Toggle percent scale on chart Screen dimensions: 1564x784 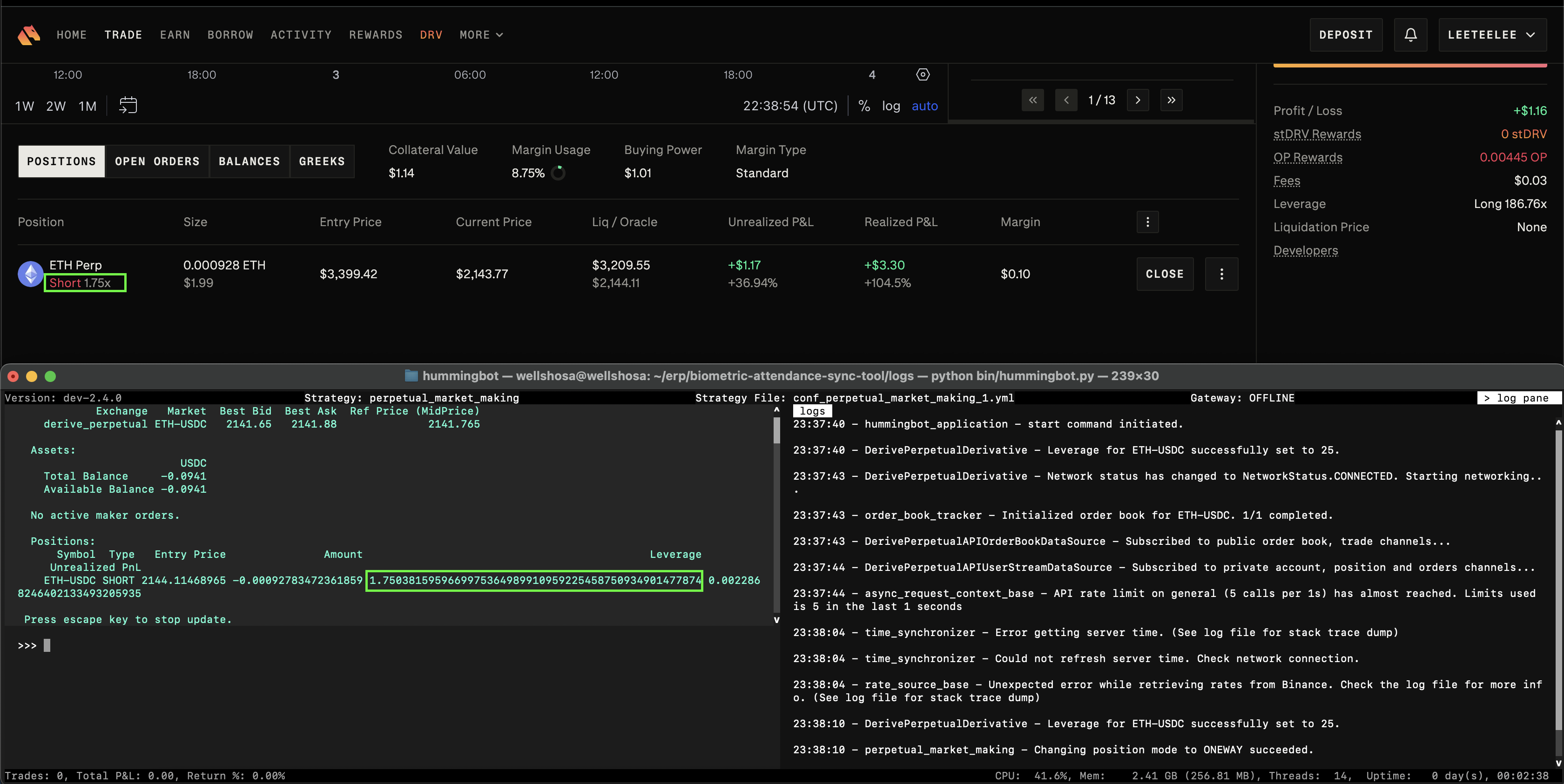863,106
